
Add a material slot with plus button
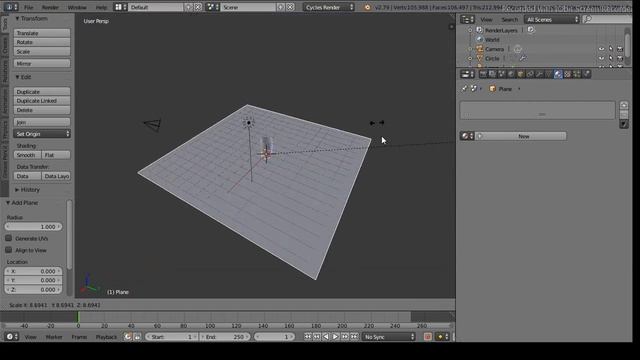[624, 105]
